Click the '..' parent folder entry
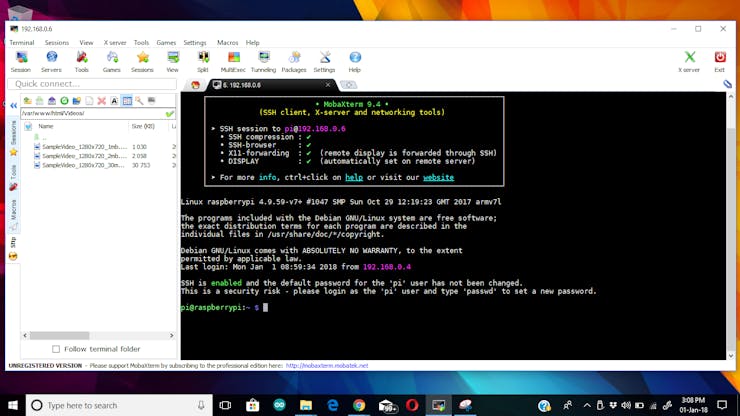Image resolution: width=740 pixels, height=416 pixels. coord(40,137)
